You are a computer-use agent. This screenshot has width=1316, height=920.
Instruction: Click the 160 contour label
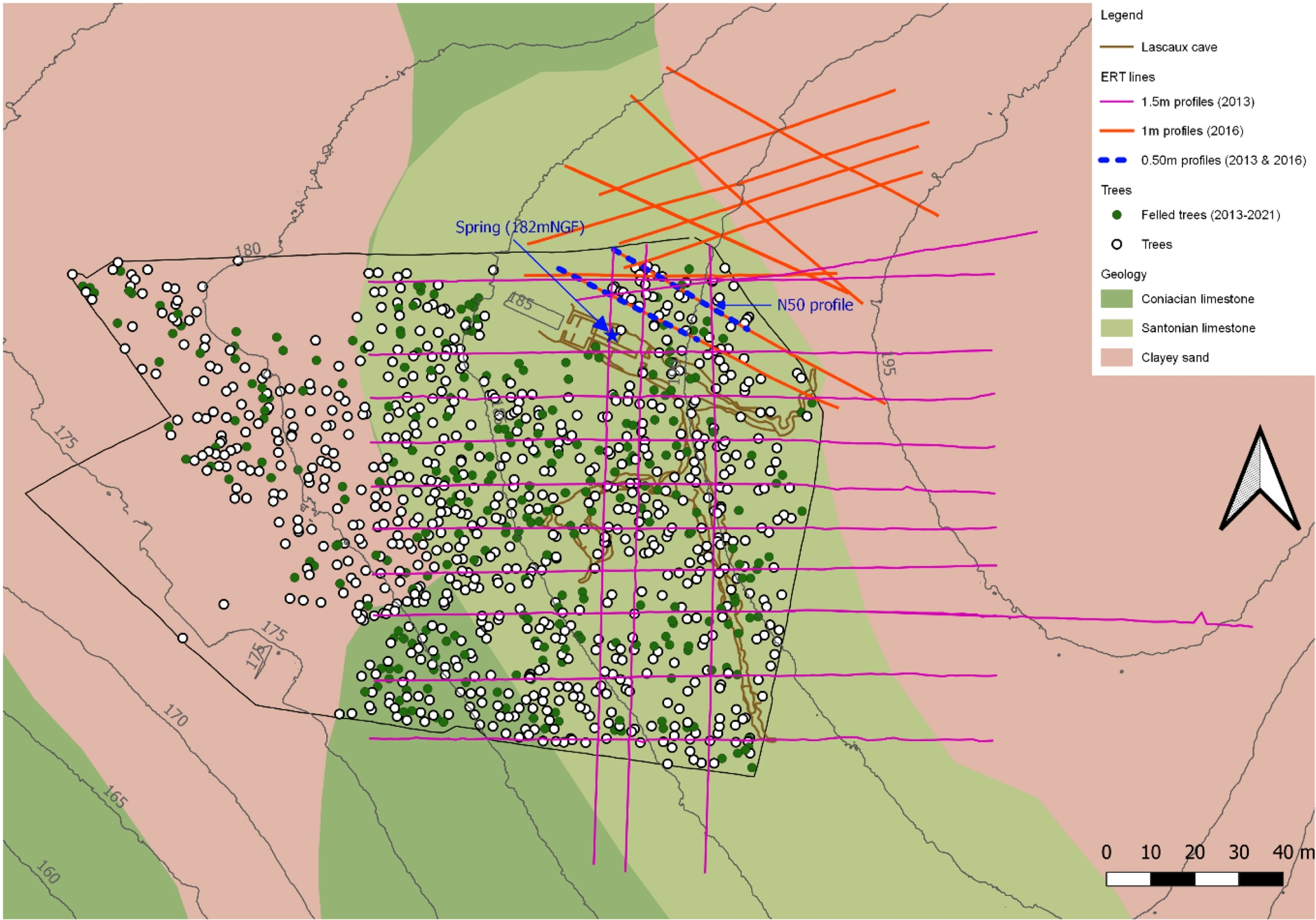click(x=48, y=872)
